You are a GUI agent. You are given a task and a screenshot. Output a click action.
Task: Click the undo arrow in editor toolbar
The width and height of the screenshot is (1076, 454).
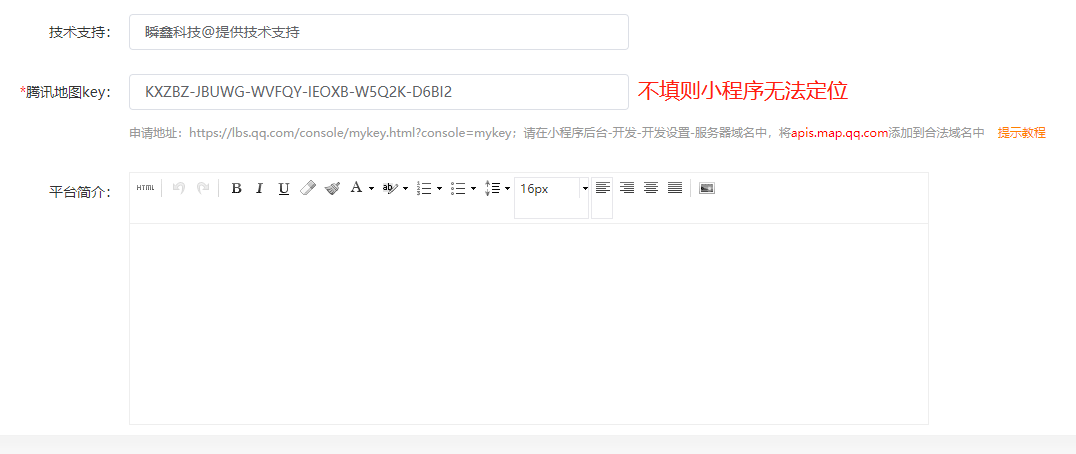[x=178, y=188]
